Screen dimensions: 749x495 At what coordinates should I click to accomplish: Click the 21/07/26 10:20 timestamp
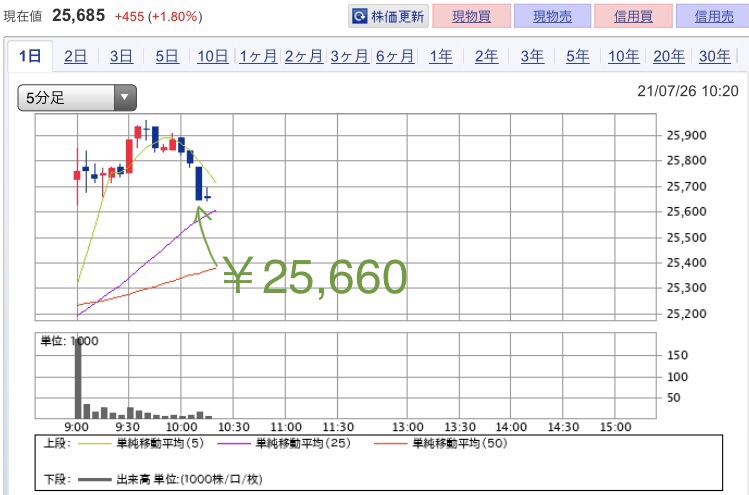[x=688, y=91]
